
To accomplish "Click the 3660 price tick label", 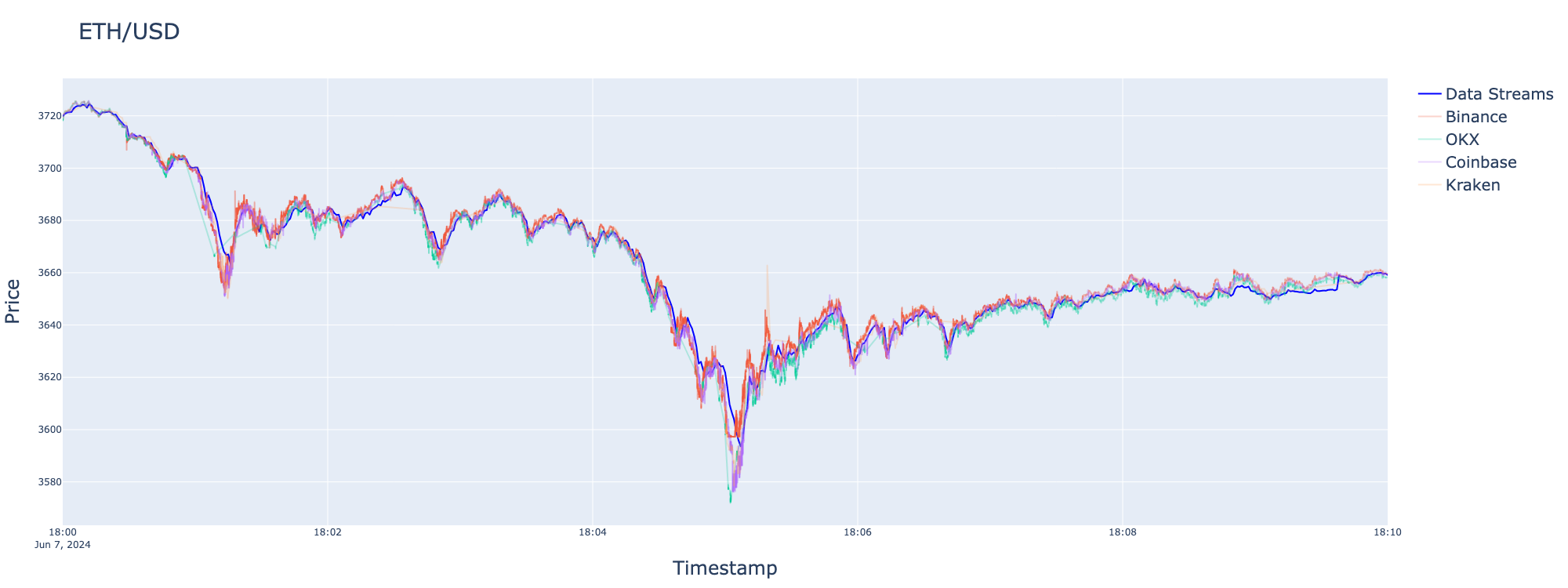I will tap(49, 273).
